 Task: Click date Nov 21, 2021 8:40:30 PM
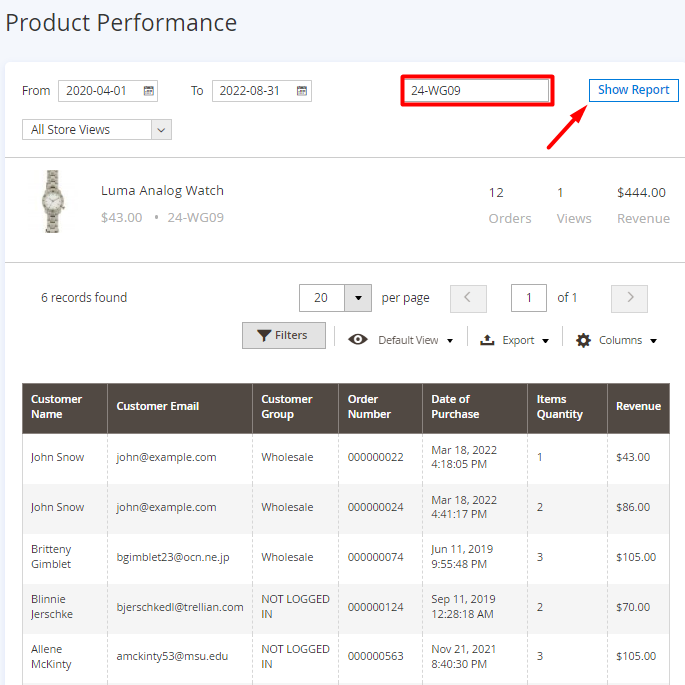coord(464,656)
